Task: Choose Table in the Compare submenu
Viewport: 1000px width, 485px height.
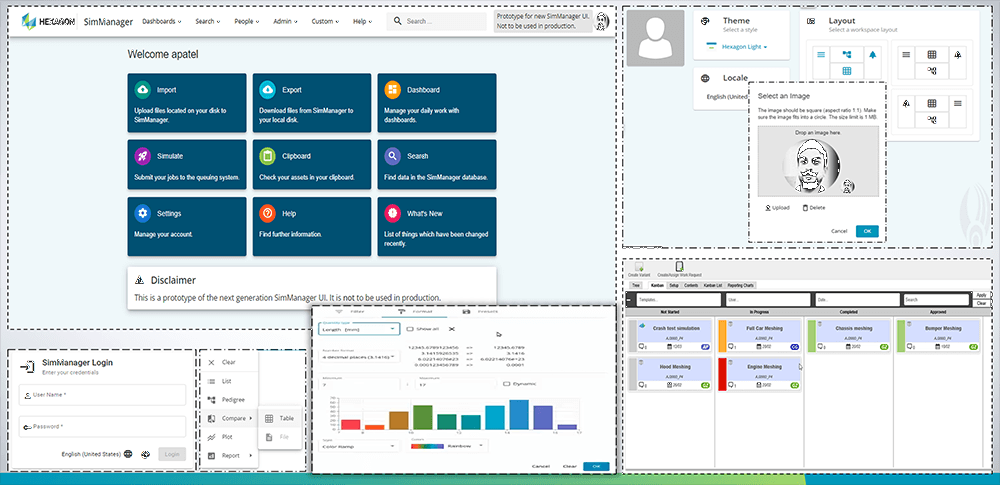Action: [280, 419]
